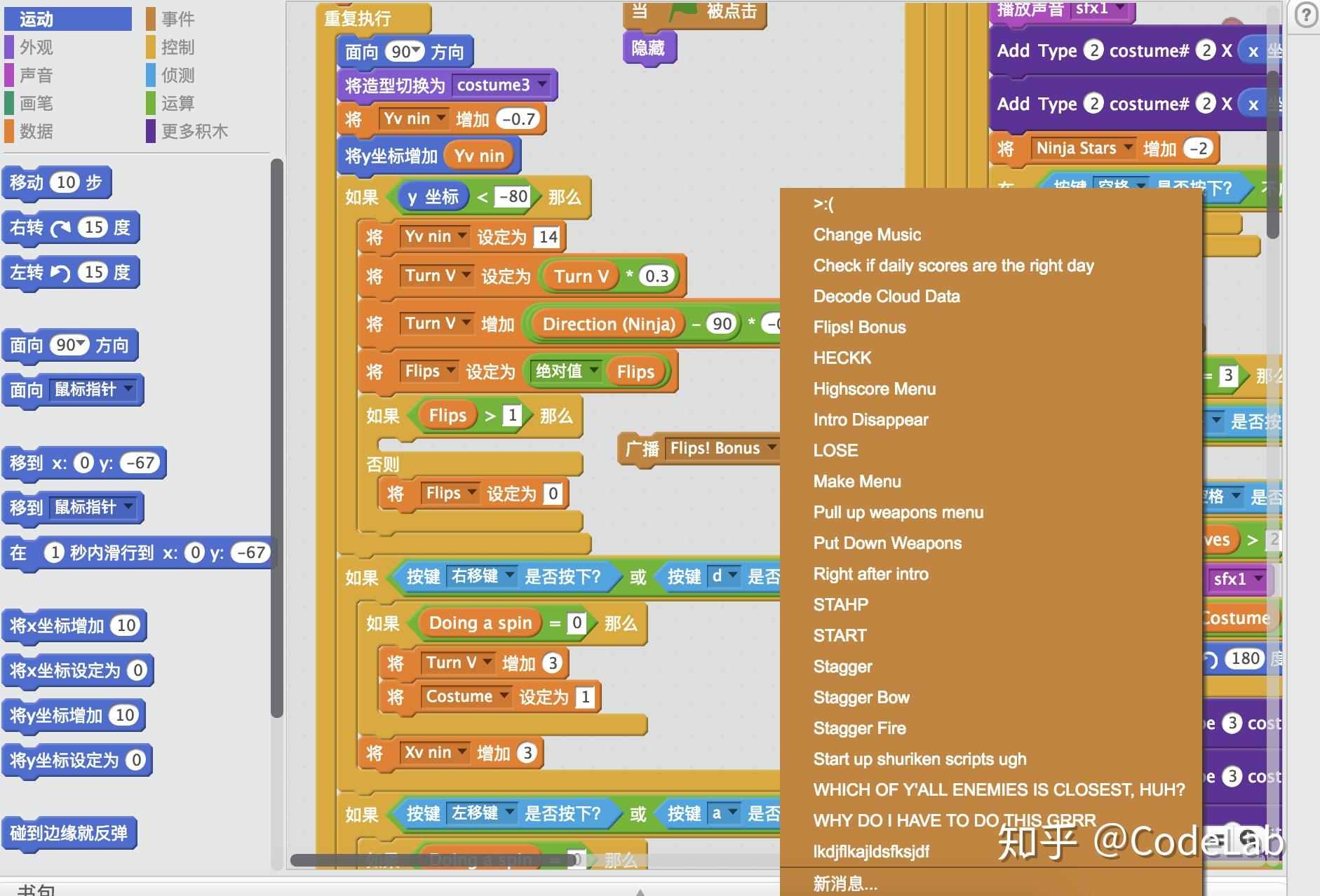Open the 鼠标指针 dropdown in 面向 block
This screenshot has height=896, width=1320.
(x=127, y=390)
